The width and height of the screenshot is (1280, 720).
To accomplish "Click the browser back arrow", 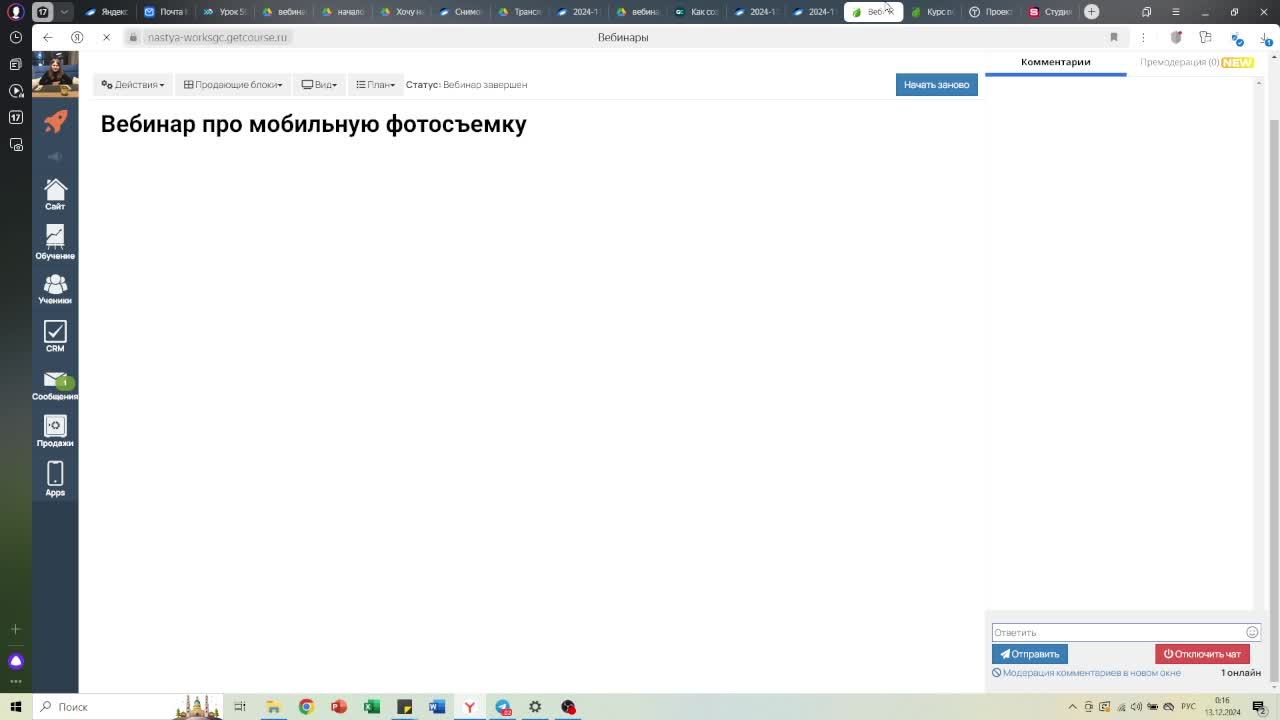I will [x=47, y=37].
